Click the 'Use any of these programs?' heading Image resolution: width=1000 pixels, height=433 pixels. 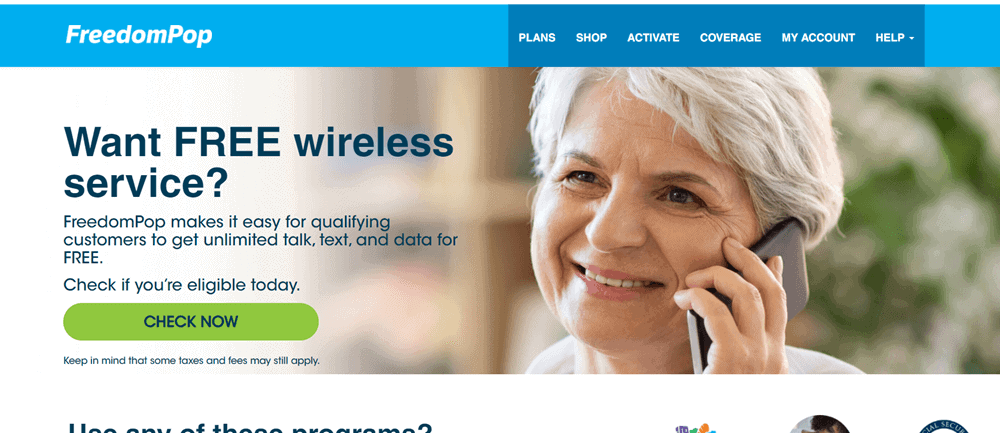pos(249,427)
